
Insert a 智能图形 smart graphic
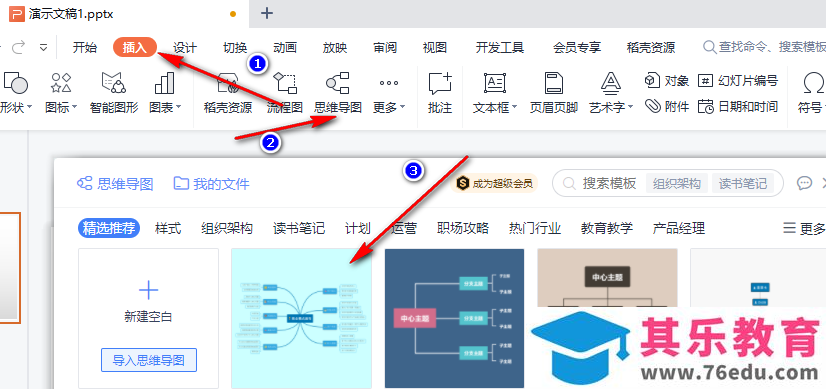click(x=114, y=93)
